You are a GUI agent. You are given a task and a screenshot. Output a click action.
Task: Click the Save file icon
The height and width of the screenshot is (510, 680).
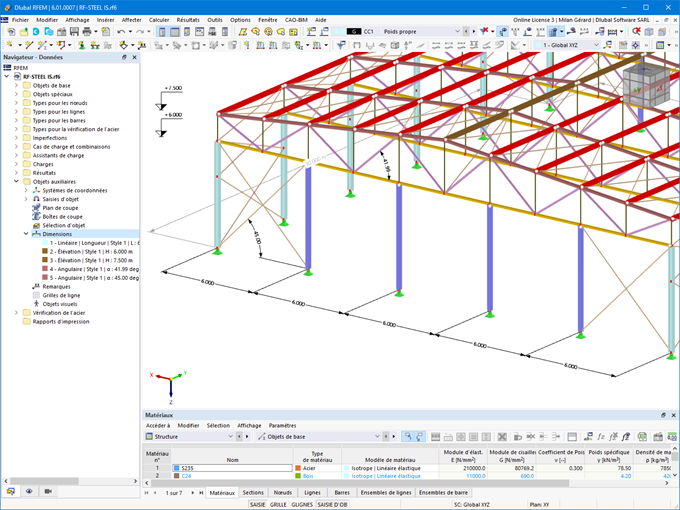(74, 32)
